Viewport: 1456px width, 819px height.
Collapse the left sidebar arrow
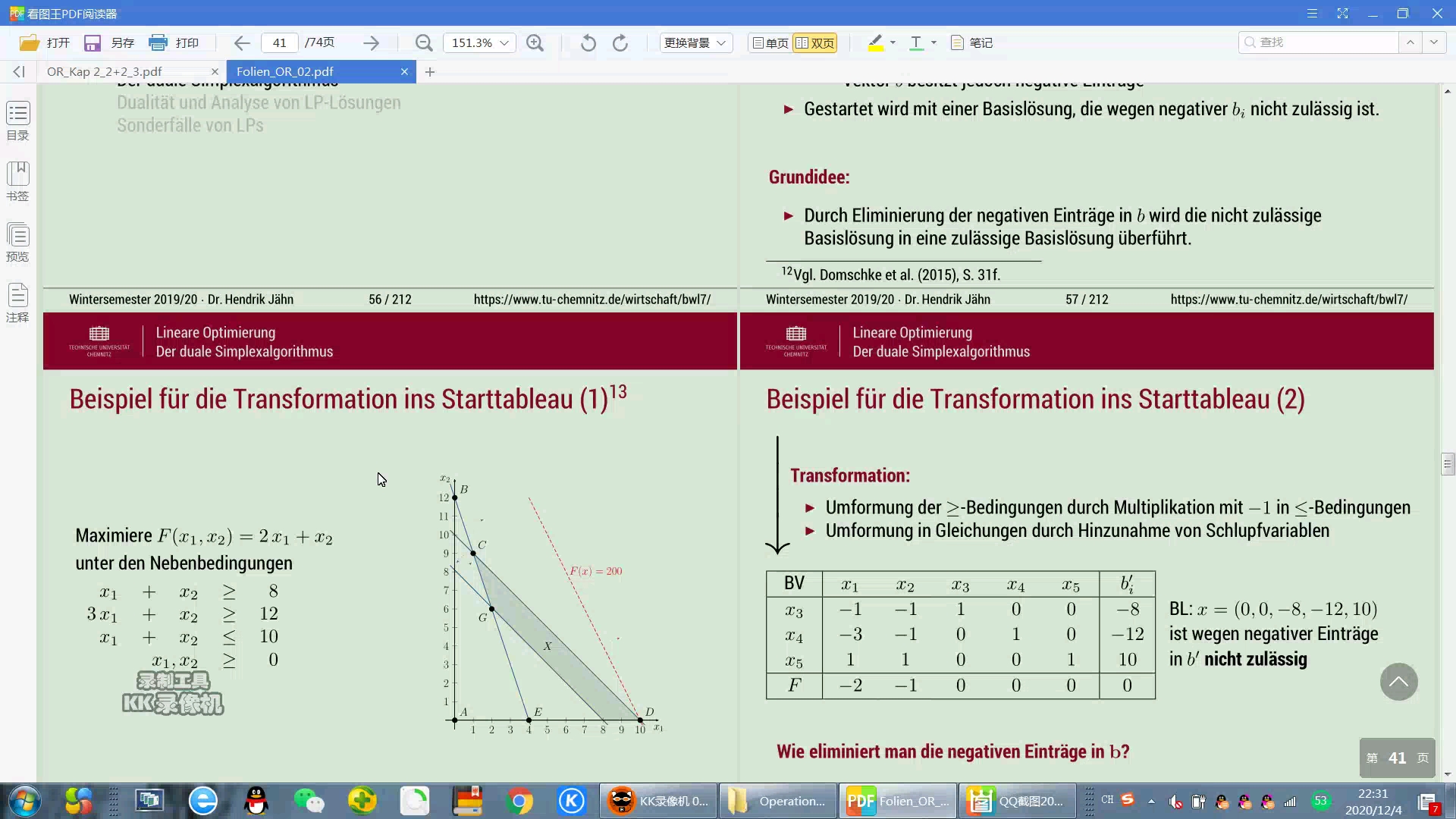pyautogui.click(x=19, y=71)
